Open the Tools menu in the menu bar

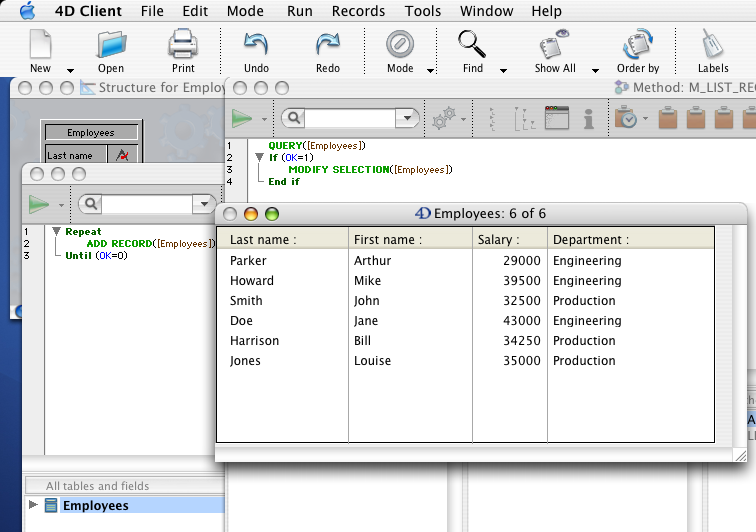tap(423, 11)
